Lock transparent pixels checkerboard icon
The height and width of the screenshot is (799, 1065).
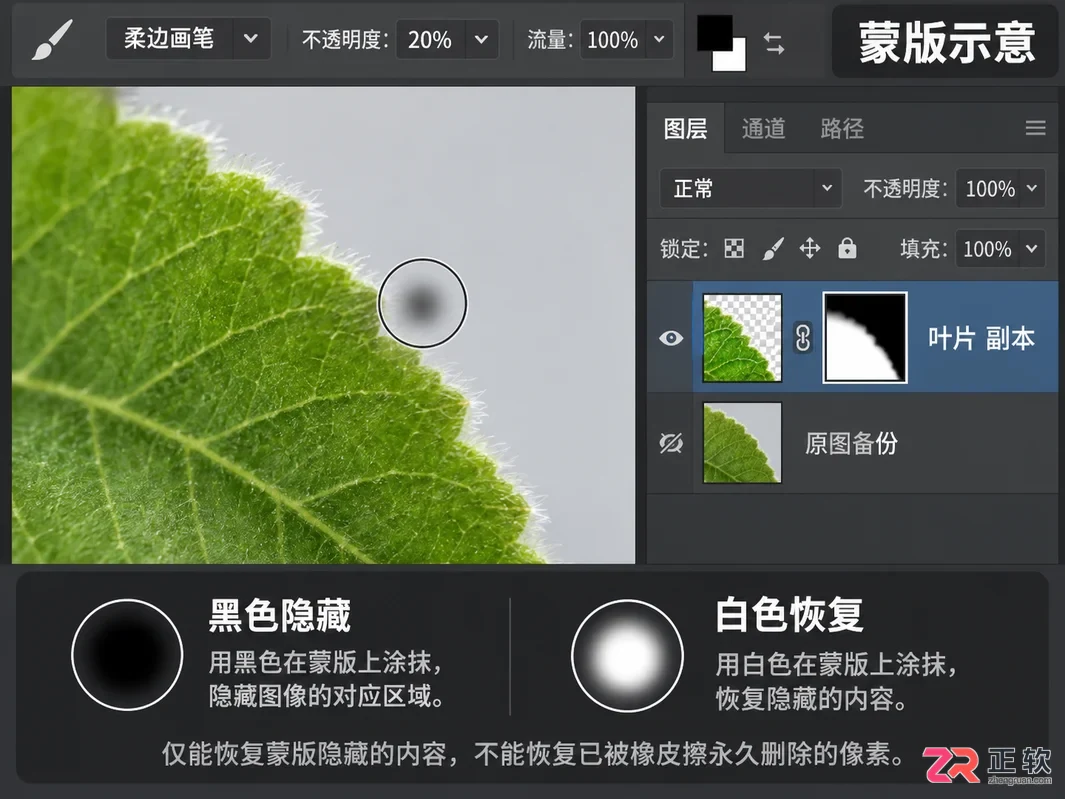pos(734,249)
